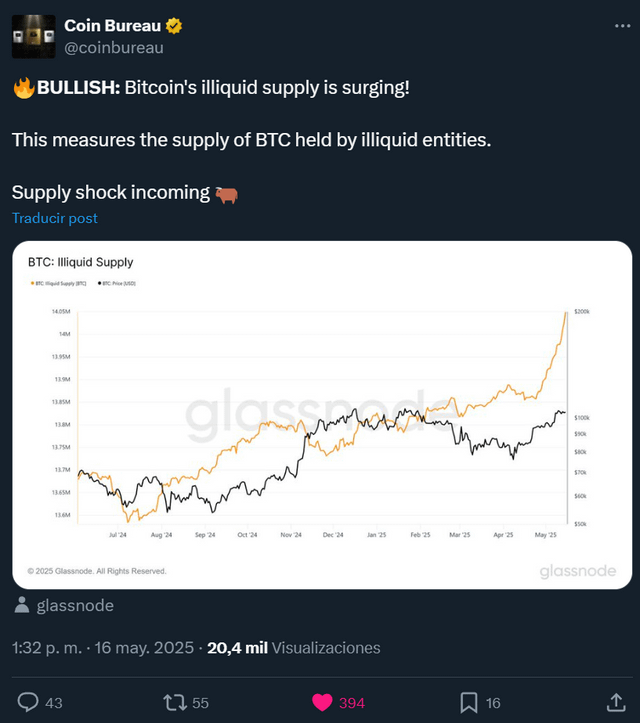The image size is (640, 723).
Task: Open the three-dot more options menu
Action: [x=622, y=26]
